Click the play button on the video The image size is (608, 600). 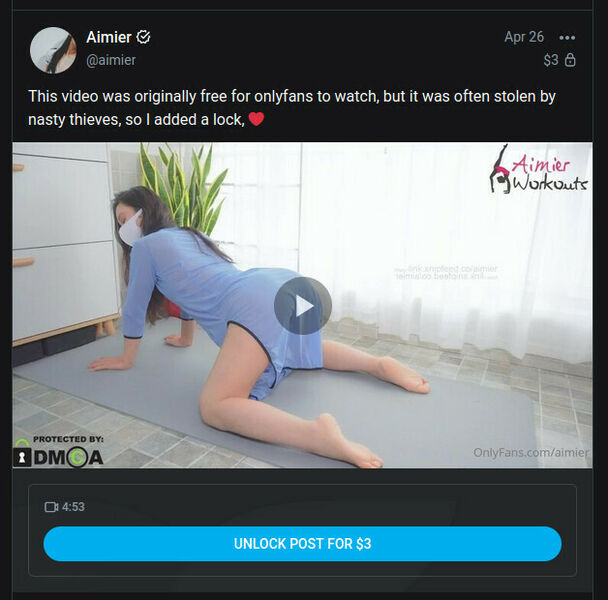coord(302,306)
